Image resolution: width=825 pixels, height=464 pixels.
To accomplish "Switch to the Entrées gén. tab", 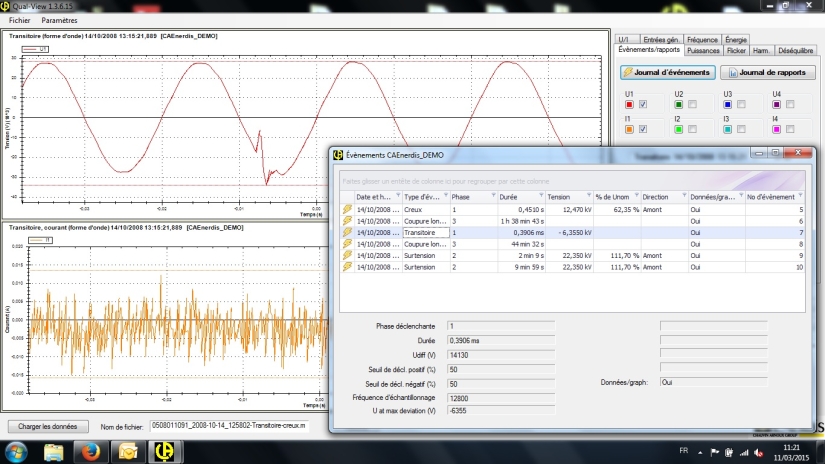I will (x=661, y=39).
